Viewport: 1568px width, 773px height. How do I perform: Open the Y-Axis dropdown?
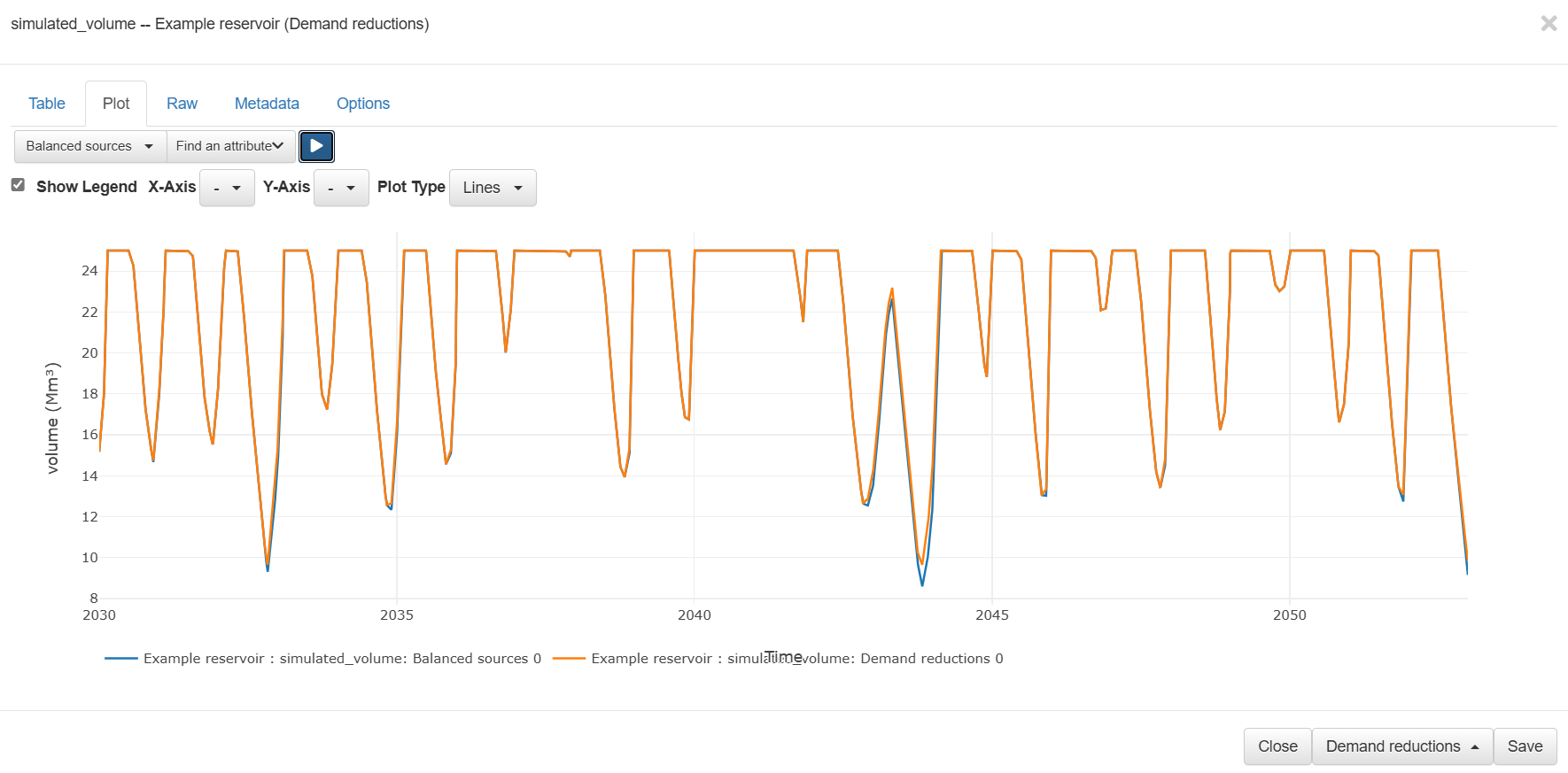341,188
